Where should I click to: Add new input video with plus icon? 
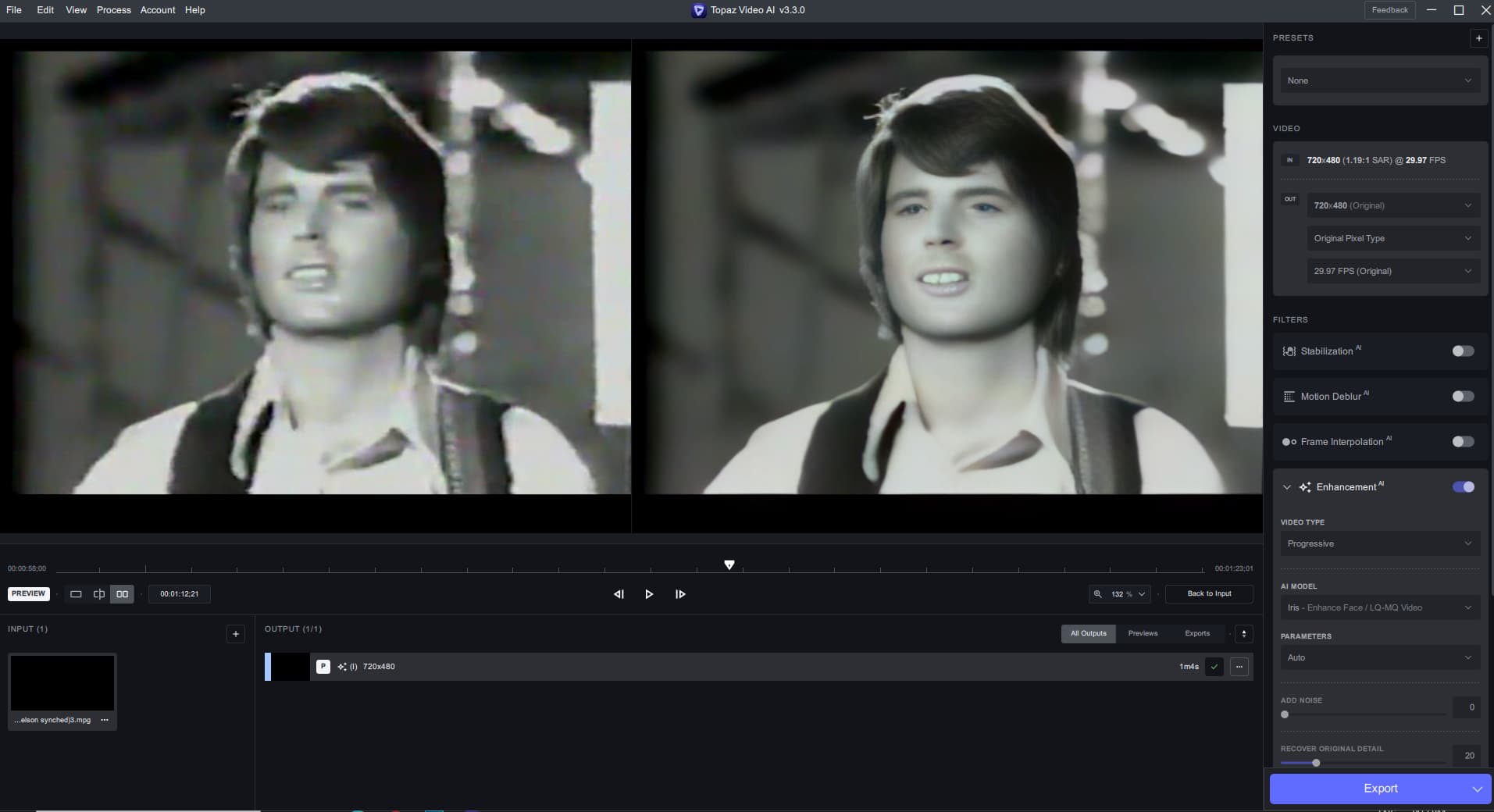(x=235, y=634)
